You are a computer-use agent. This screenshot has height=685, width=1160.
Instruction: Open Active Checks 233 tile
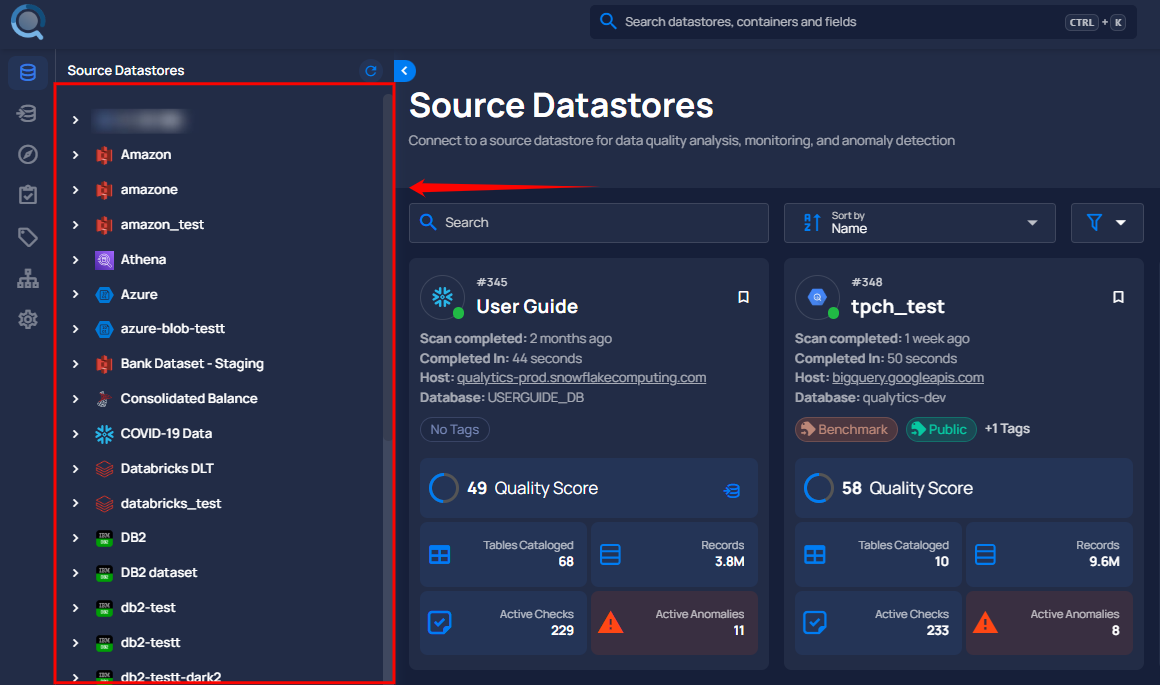(878, 623)
